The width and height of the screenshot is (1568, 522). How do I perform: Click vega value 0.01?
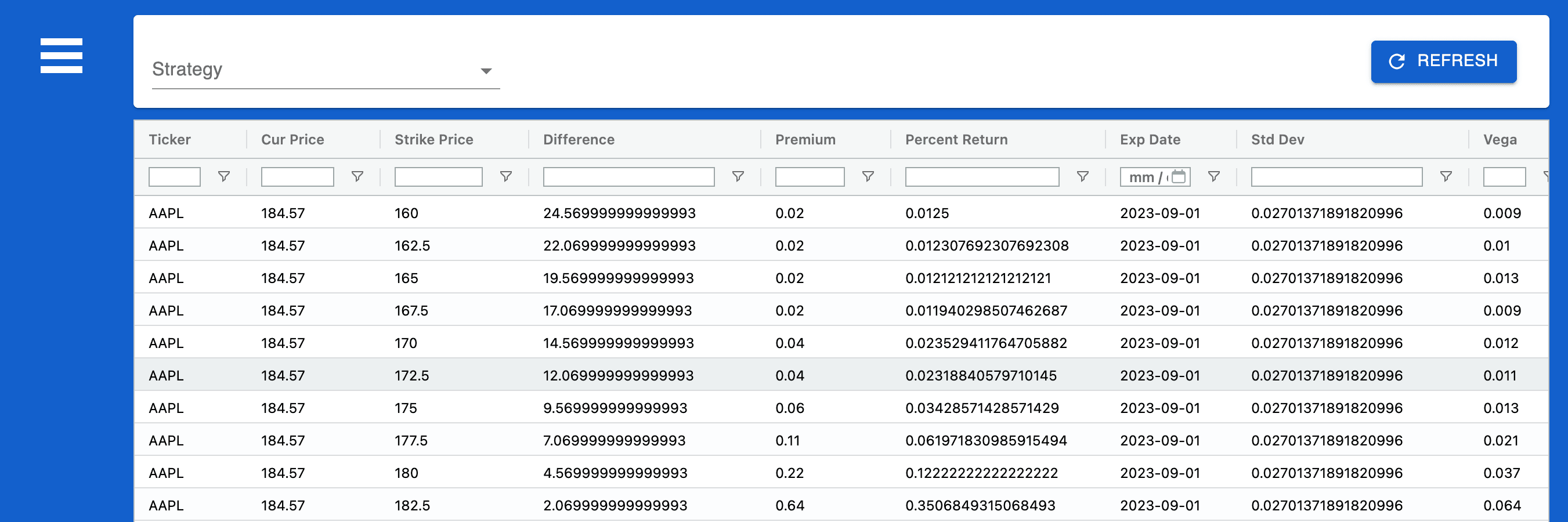pyautogui.click(x=1497, y=246)
